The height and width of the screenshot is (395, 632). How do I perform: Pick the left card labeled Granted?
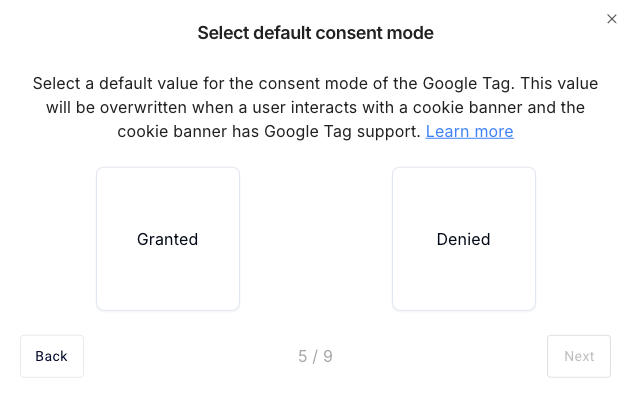(168, 239)
